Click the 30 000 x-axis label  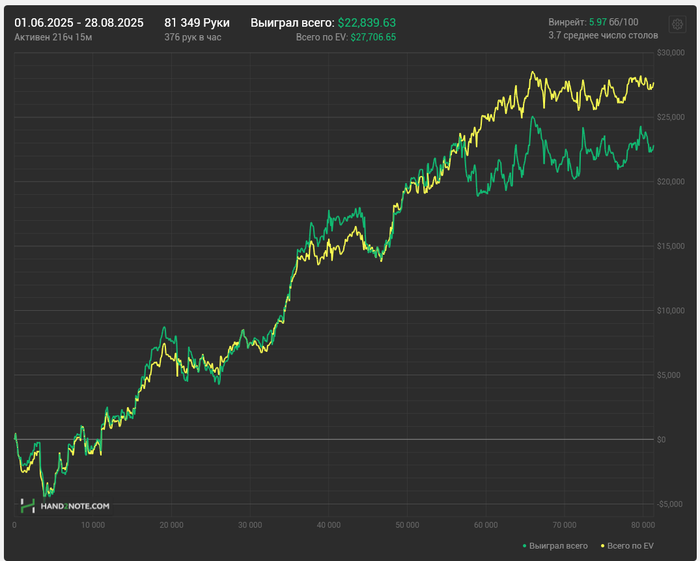[250, 525]
